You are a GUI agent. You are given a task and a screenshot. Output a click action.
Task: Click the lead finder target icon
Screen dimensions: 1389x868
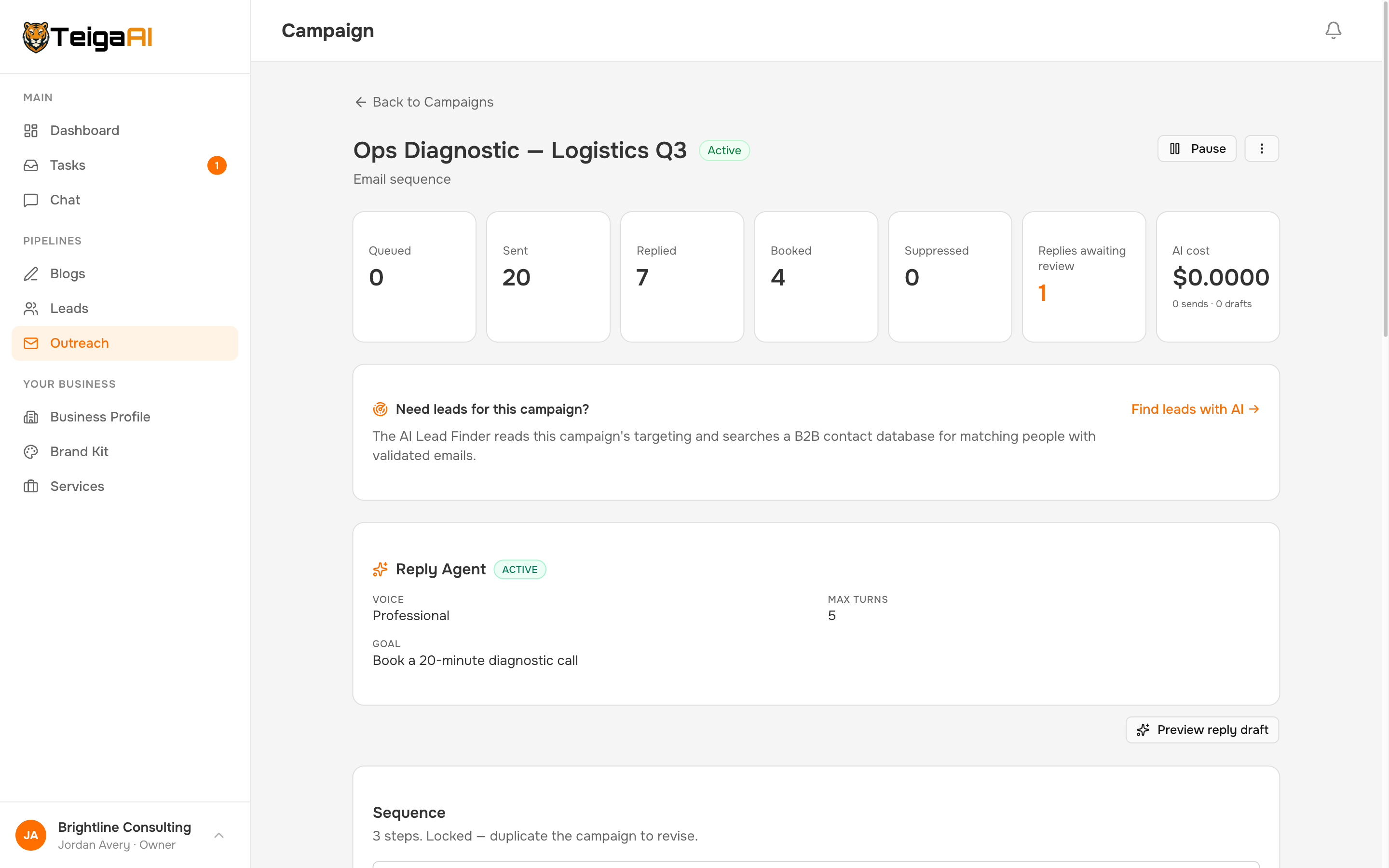click(x=380, y=409)
